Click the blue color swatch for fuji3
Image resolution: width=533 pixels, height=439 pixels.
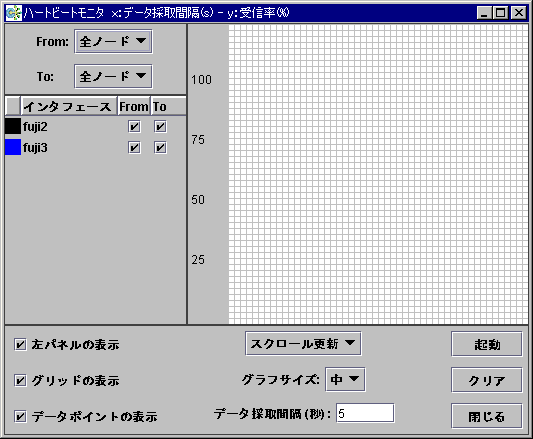tap(13, 147)
